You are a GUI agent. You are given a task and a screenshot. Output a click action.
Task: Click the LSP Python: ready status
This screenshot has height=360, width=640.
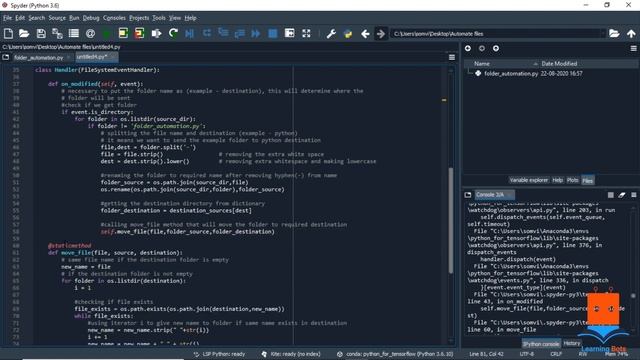(220, 354)
